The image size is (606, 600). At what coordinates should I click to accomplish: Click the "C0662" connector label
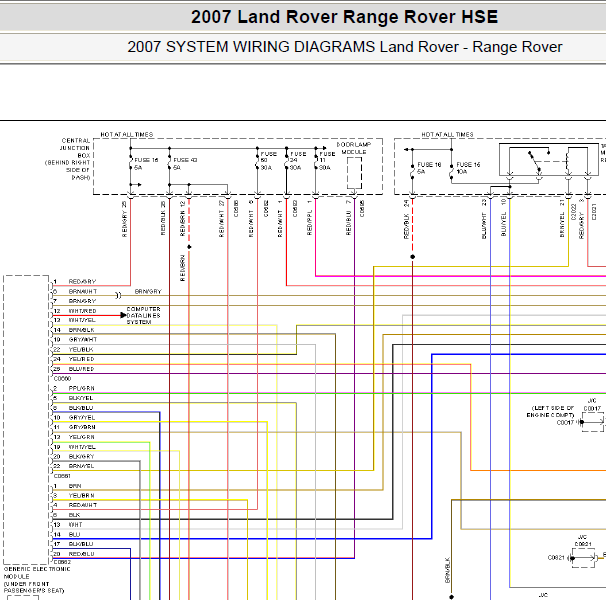point(62,562)
